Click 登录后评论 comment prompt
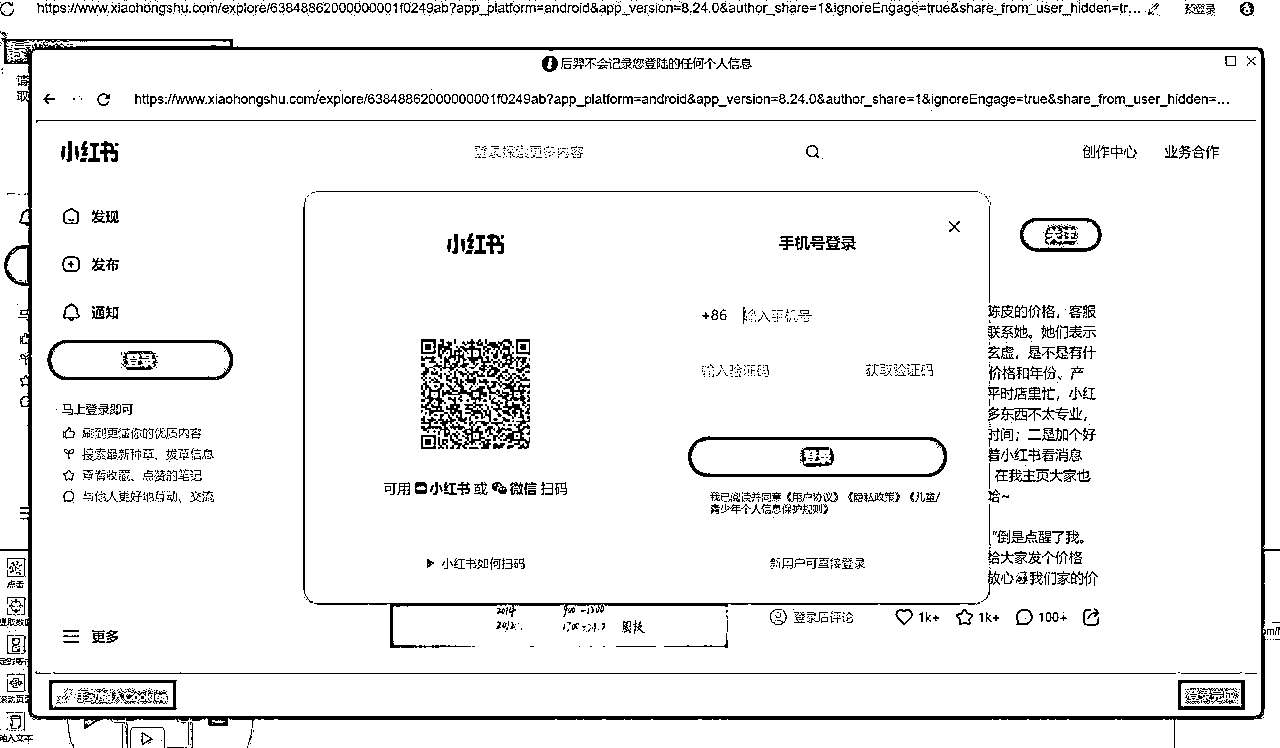This screenshot has width=1280, height=748. 823,617
